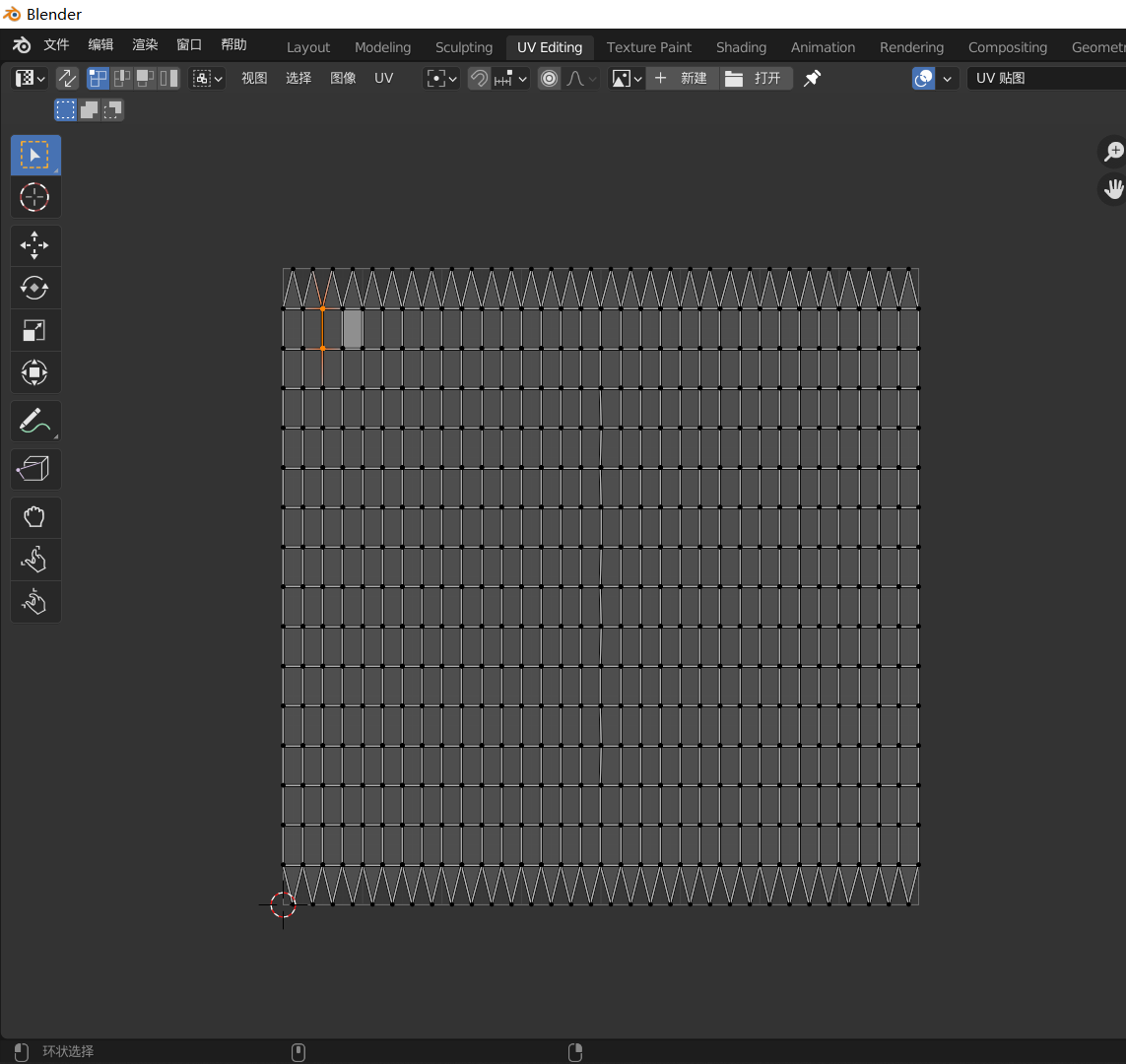
Task: Click the 打开 open image button
Action: 756,78
